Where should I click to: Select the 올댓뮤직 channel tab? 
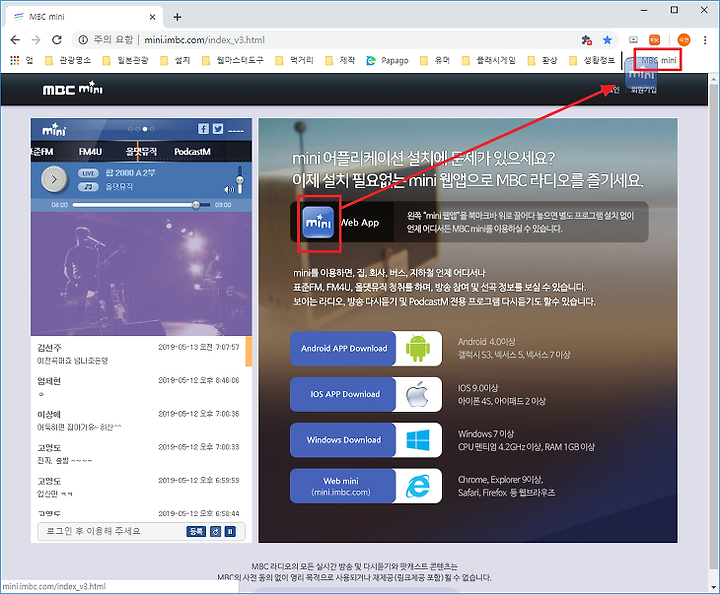pyautogui.click(x=141, y=151)
